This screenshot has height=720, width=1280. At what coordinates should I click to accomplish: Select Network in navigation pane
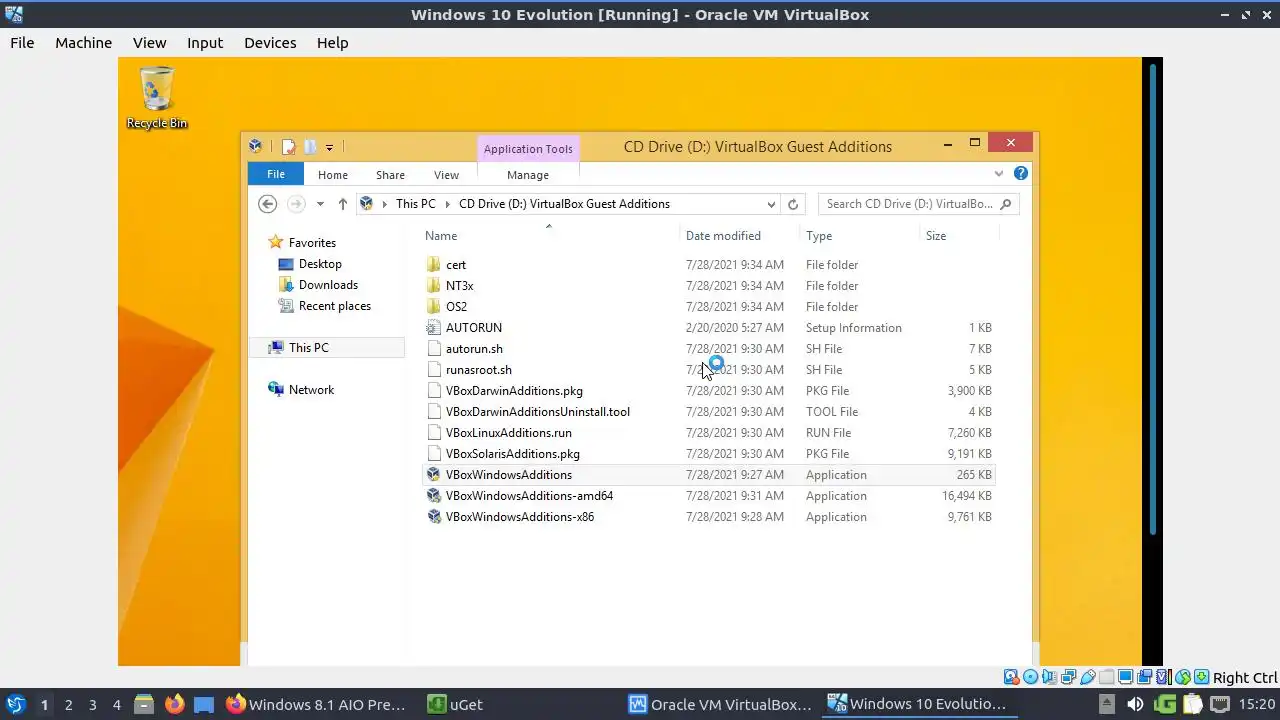tap(311, 390)
